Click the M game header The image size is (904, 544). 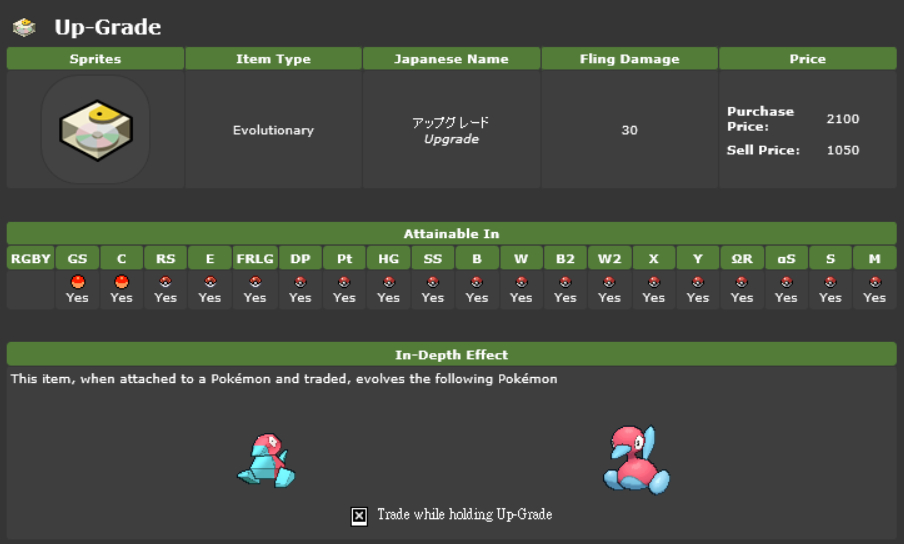pos(875,258)
